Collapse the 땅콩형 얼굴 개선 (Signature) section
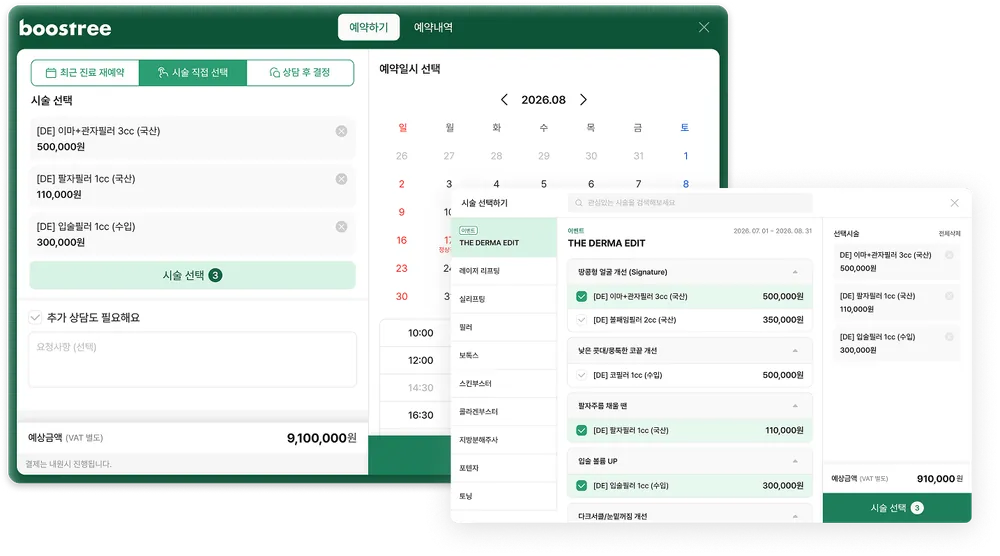The height and width of the screenshot is (556, 1000). [795, 272]
